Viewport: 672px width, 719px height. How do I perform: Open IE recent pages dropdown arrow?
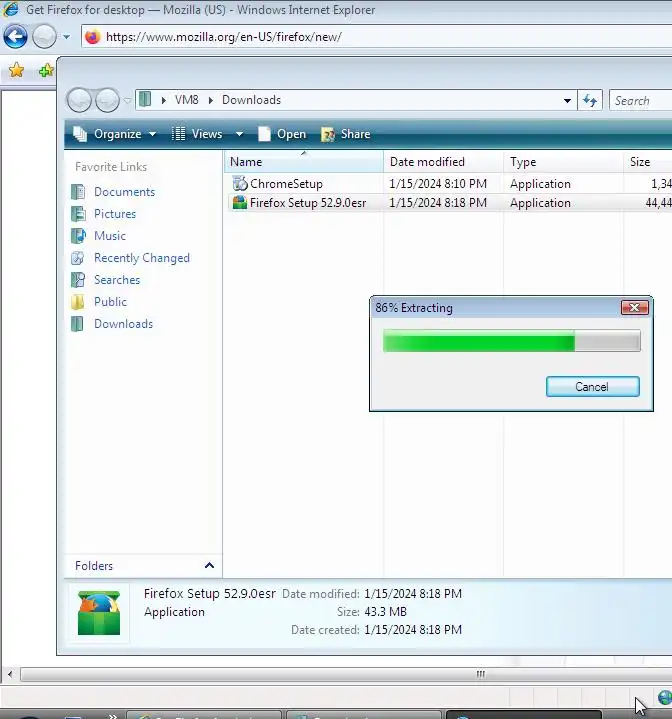point(66,37)
